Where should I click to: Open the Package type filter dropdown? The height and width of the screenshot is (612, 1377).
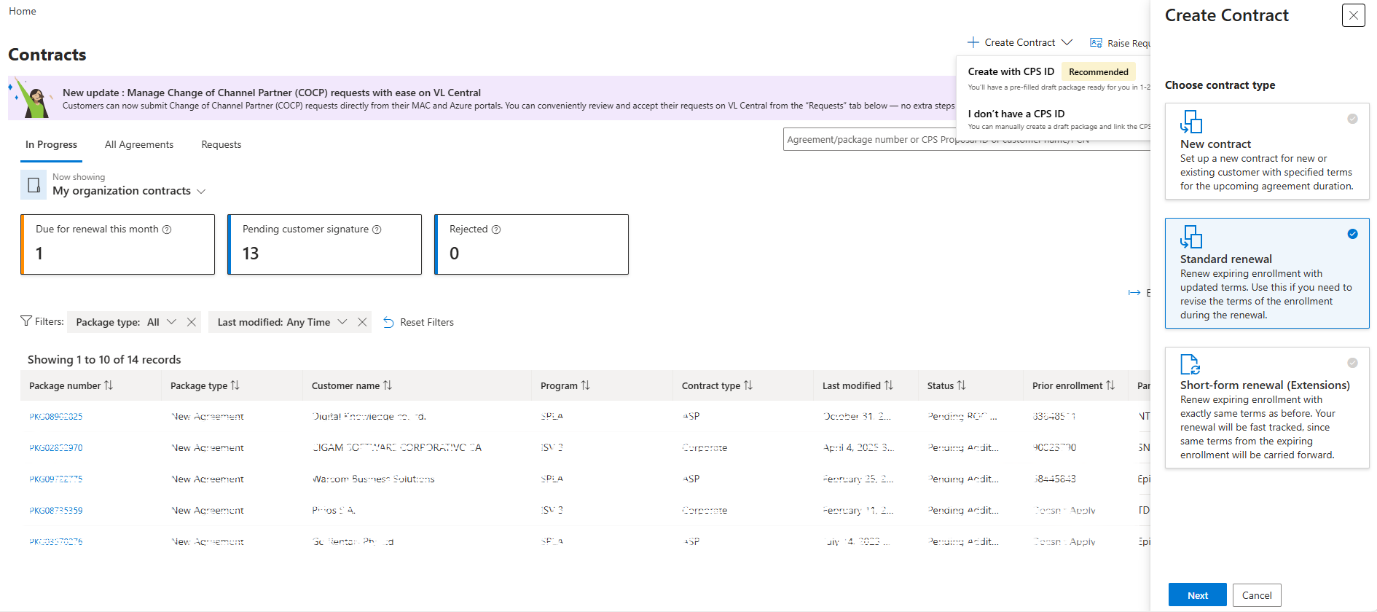point(171,322)
